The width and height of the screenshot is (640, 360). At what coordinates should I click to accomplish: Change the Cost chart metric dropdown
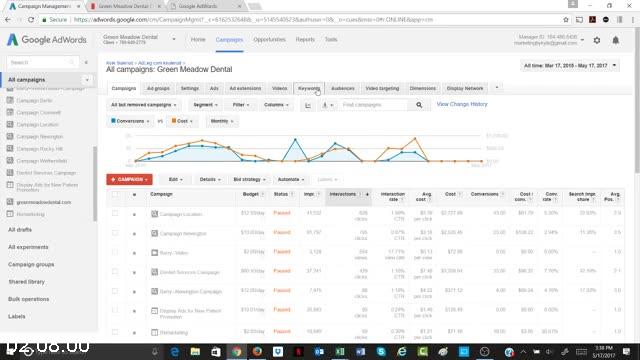coord(182,121)
